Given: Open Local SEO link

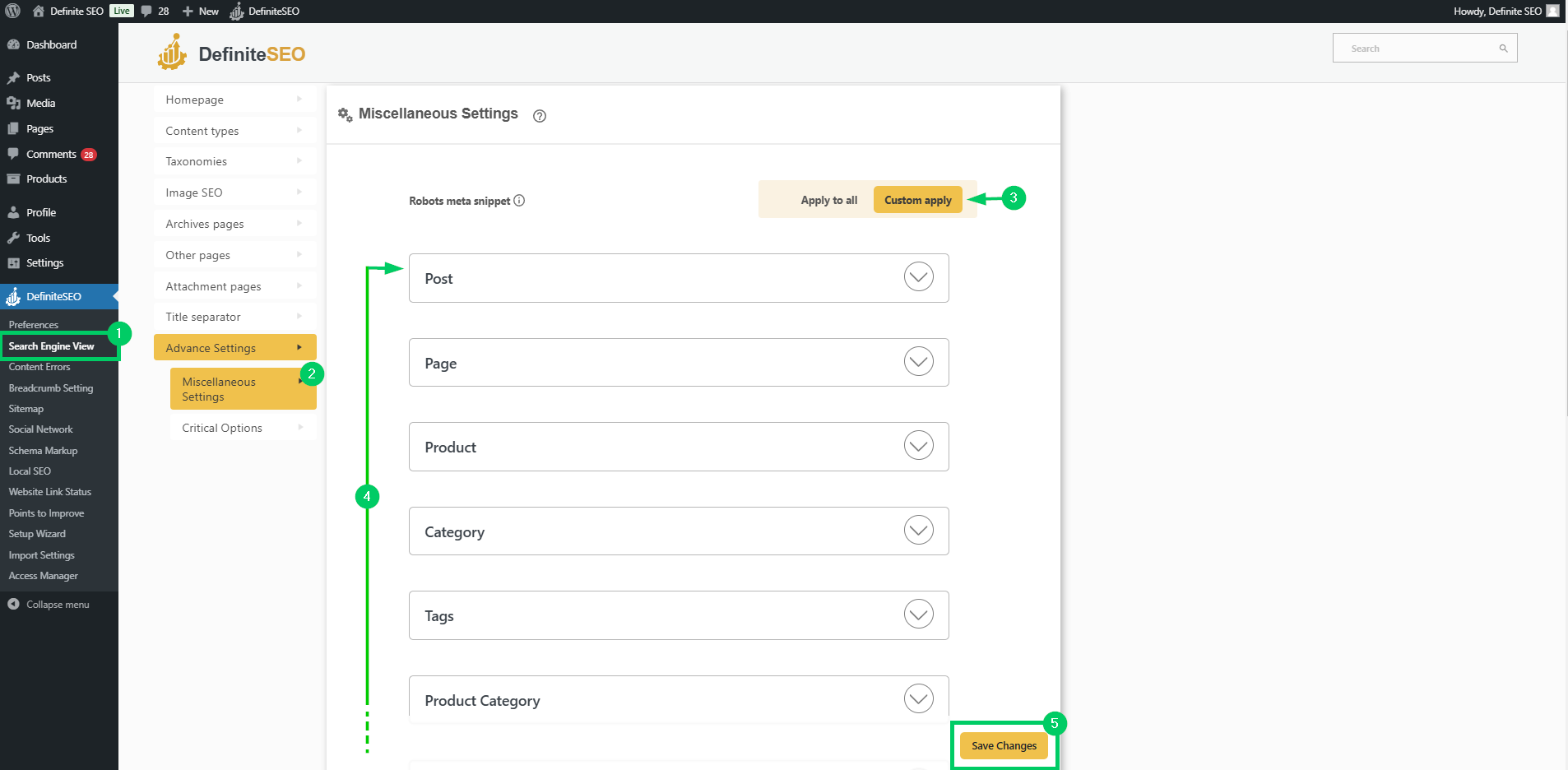Looking at the screenshot, I should coord(30,471).
